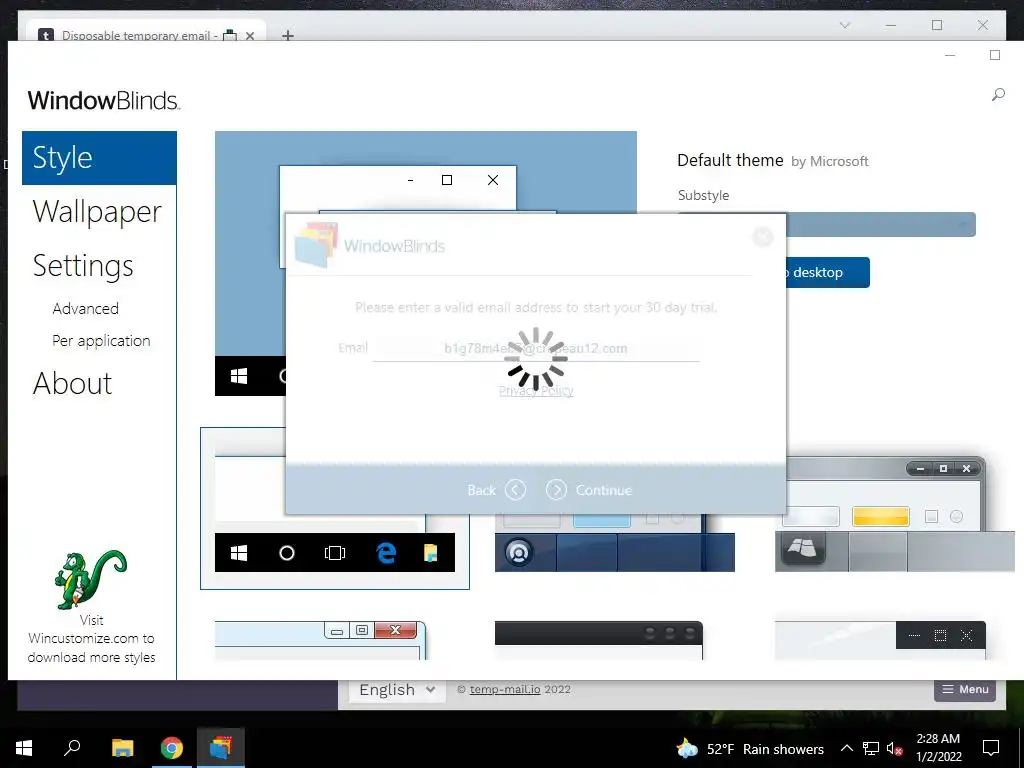Viewport: 1024px width, 768px height.
Task: Open a new Chrome tab with plus button
Action: (287, 35)
